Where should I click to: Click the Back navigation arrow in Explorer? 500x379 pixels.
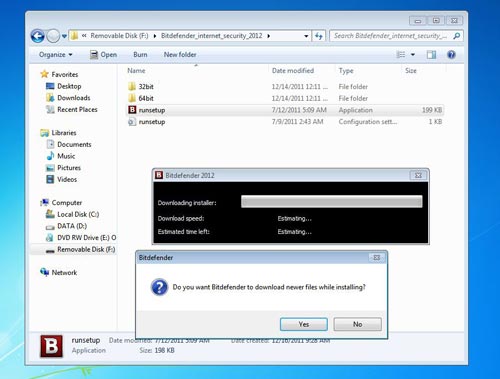pyautogui.click(x=38, y=36)
